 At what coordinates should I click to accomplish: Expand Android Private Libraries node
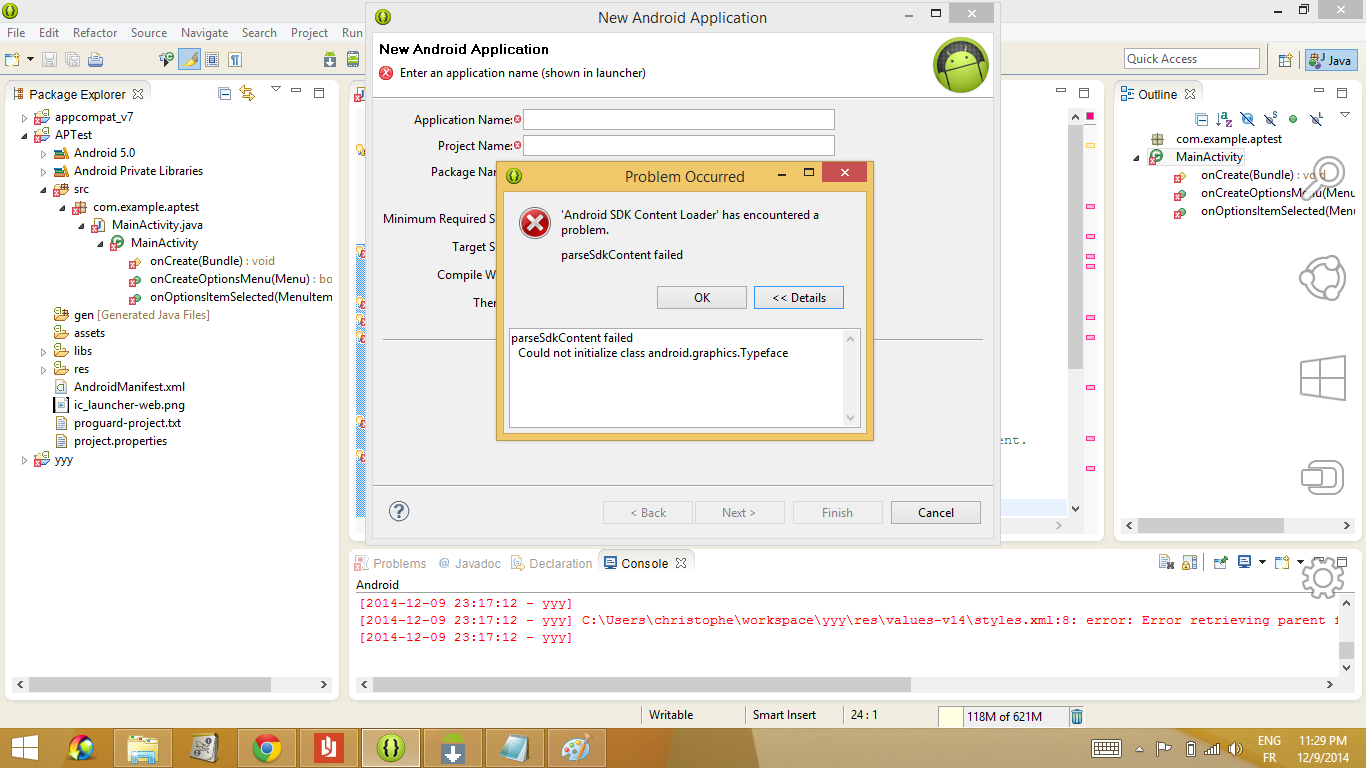(43, 171)
